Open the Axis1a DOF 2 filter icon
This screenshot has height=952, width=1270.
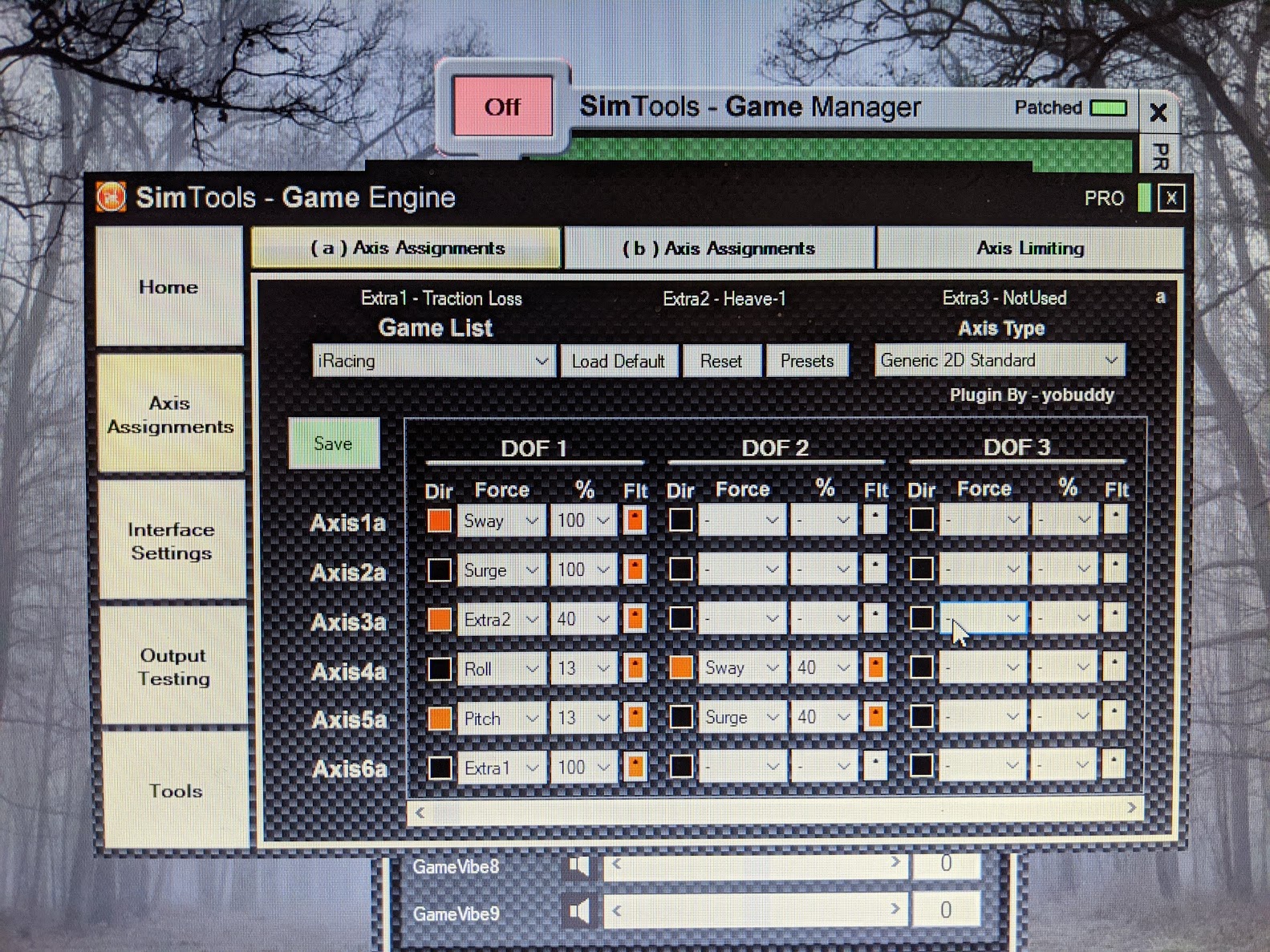tap(875, 520)
